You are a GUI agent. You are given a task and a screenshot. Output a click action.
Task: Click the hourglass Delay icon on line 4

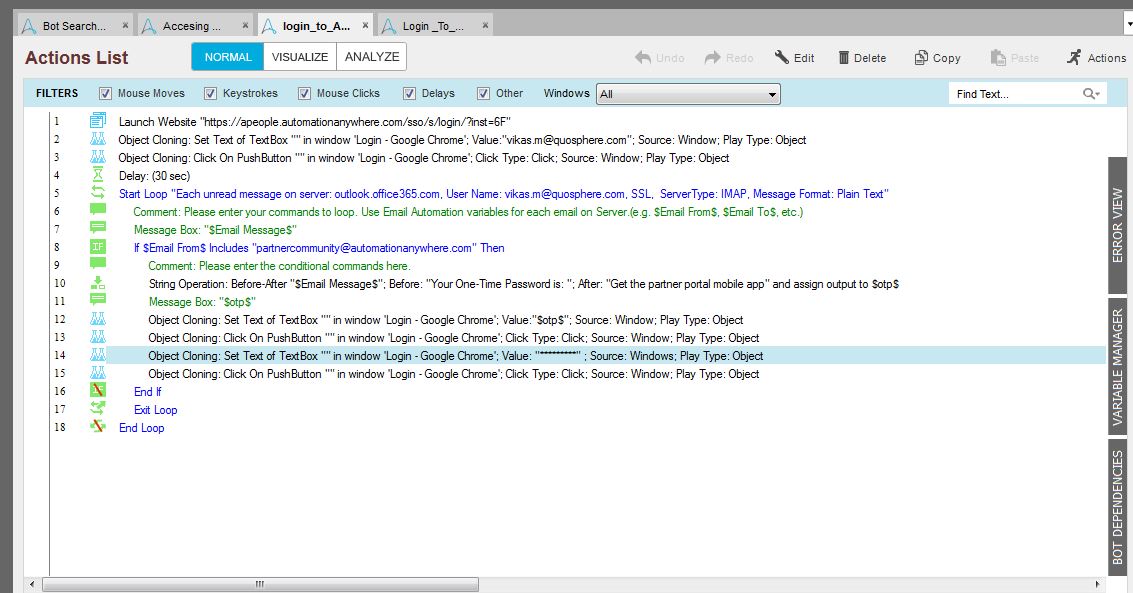coord(98,175)
